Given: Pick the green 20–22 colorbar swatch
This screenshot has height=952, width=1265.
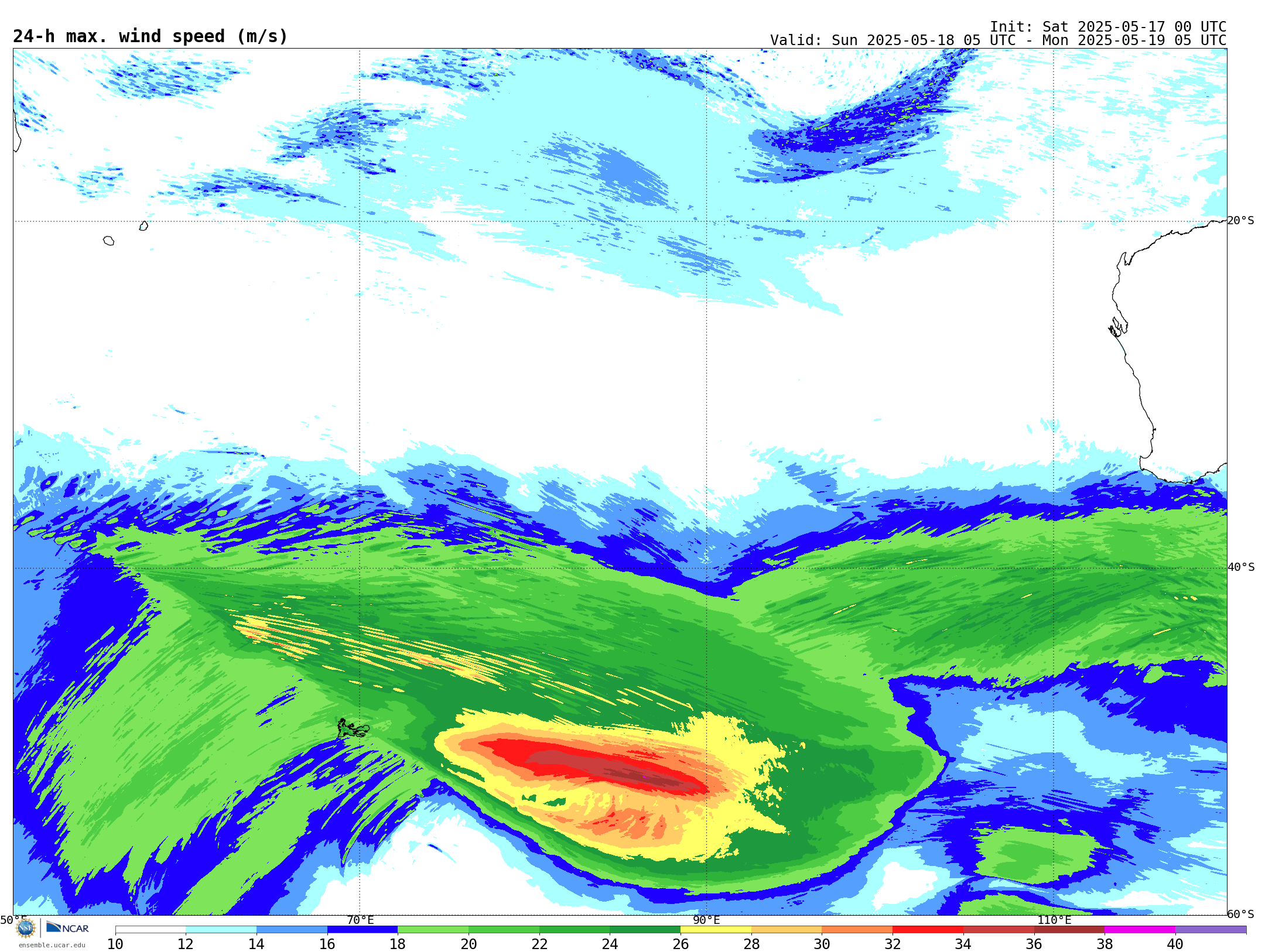Looking at the screenshot, I should pos(504,930).
